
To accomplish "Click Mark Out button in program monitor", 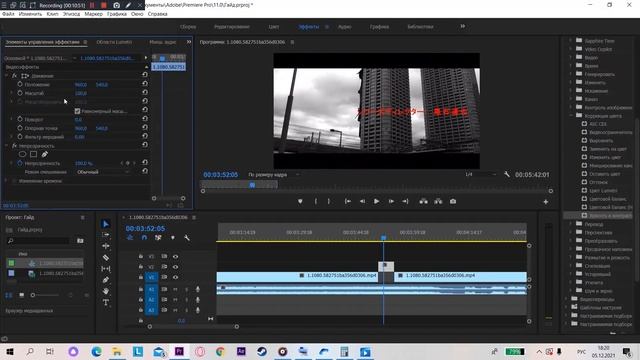I will point(329,201).
